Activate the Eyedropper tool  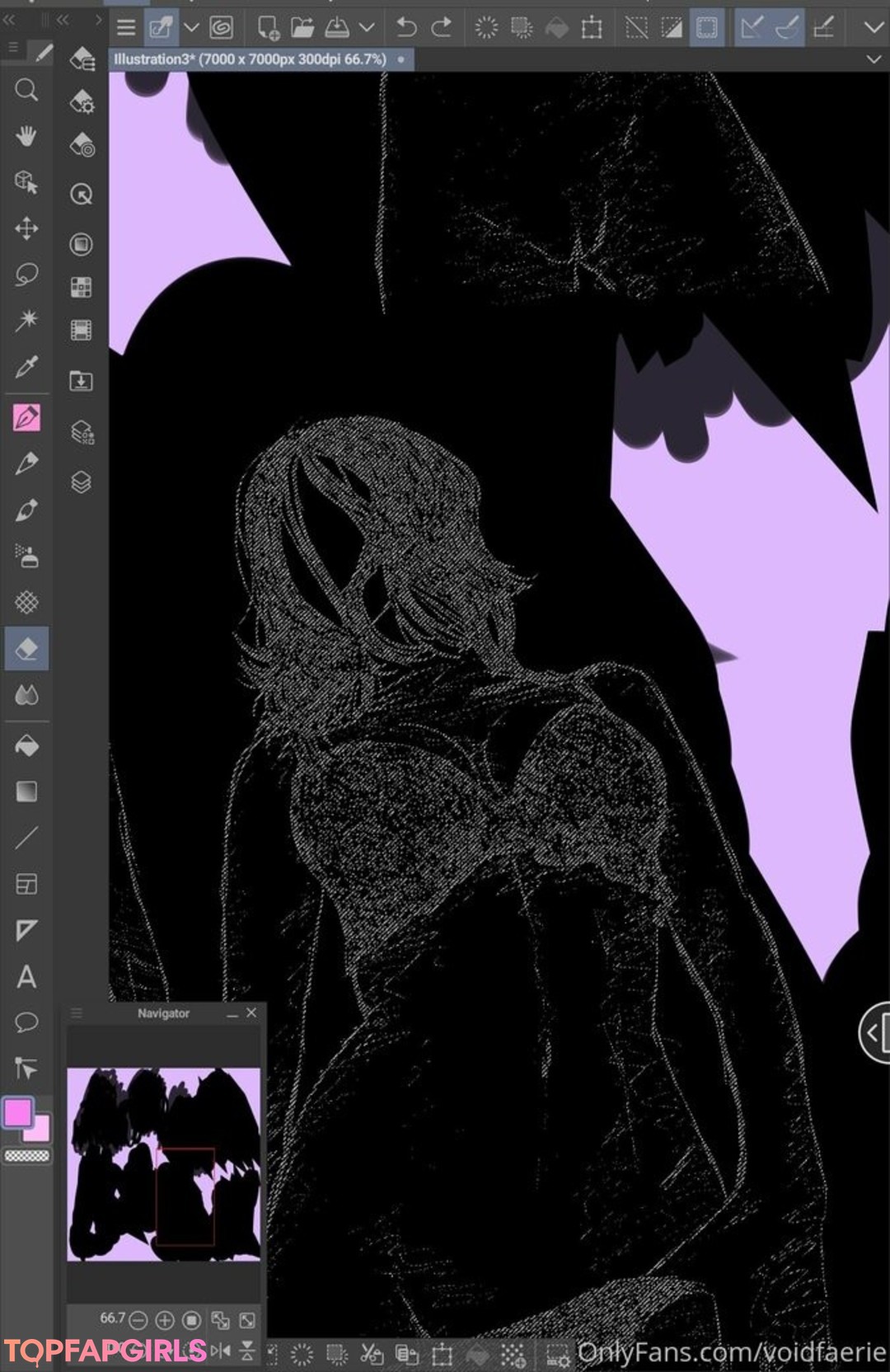26,366
